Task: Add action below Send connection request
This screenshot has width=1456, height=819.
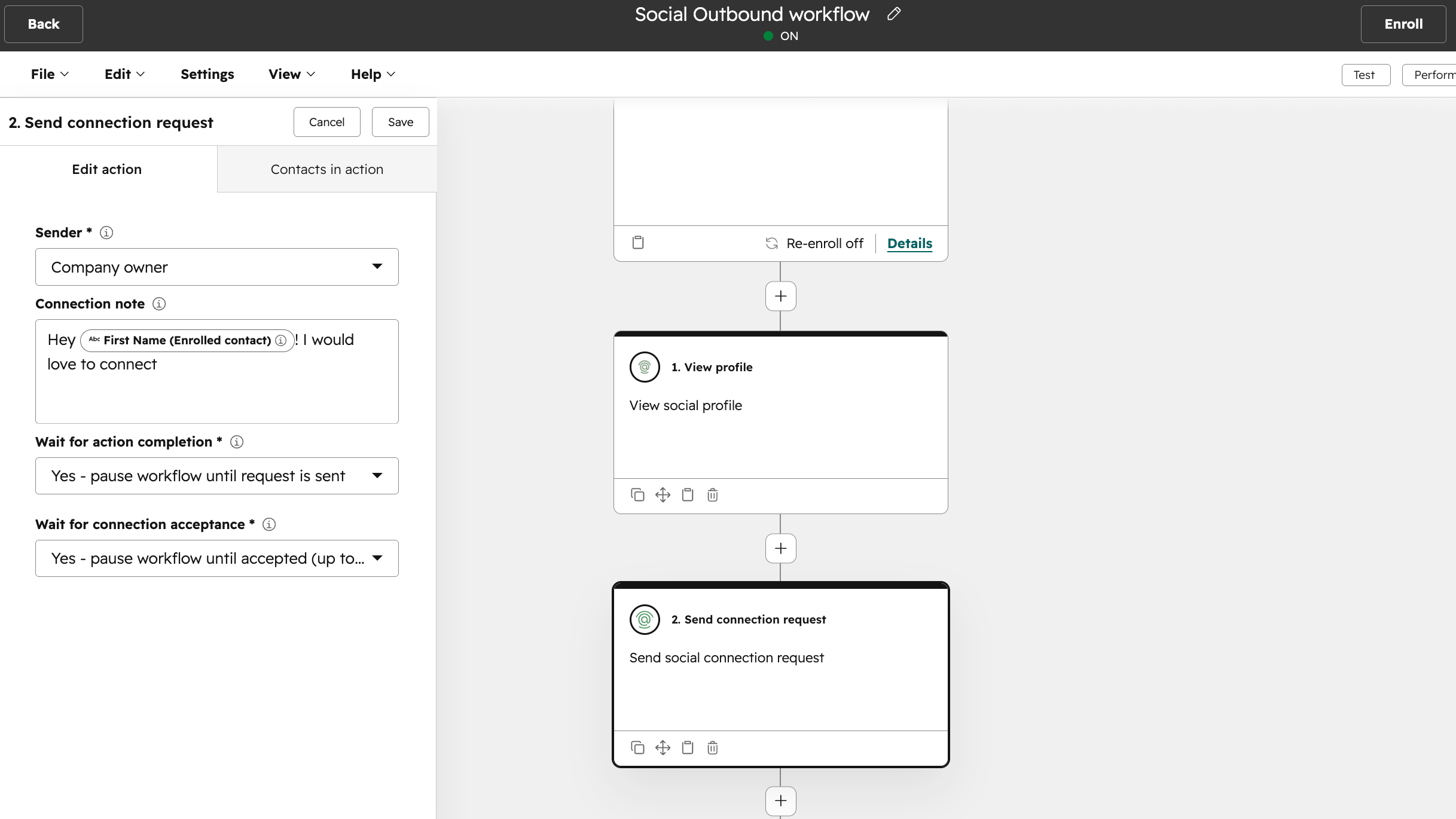Action: pyautogui.click(x=781, y=801)
